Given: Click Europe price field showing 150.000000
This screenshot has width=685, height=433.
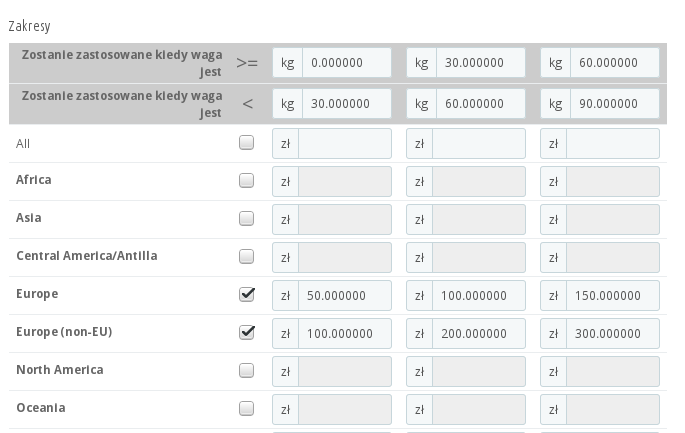Looking at the screenshot, I should click(614, 296).
